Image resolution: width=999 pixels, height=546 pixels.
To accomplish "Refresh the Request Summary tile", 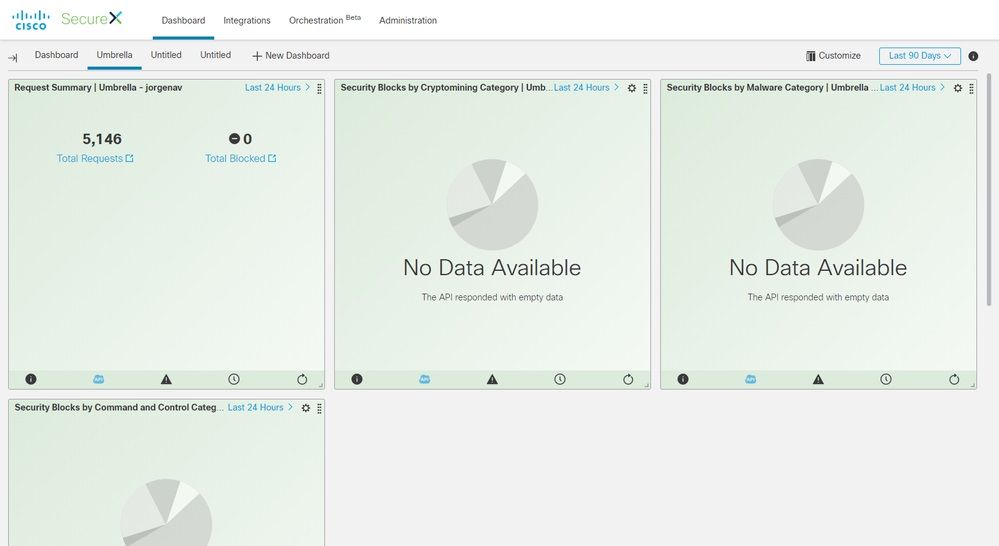I will (302, 379).
